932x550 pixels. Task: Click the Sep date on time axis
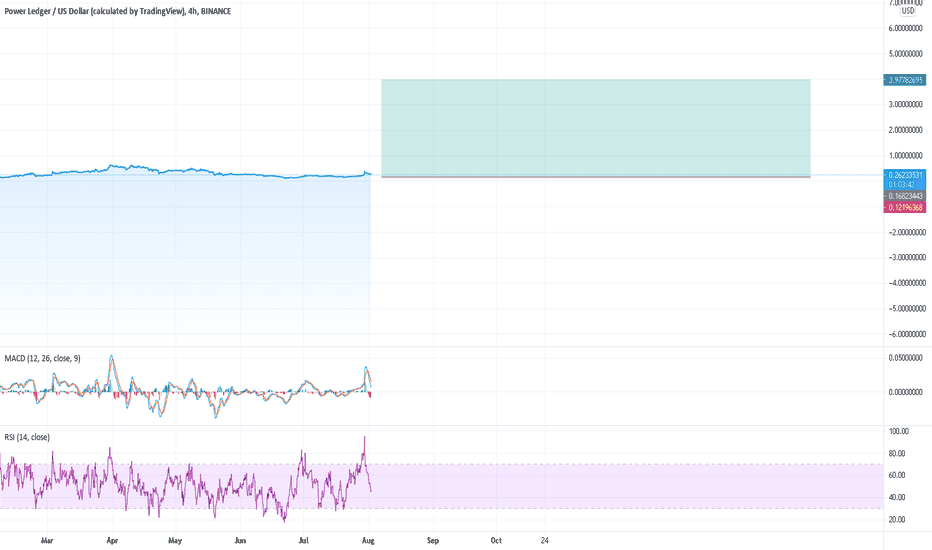433,540
